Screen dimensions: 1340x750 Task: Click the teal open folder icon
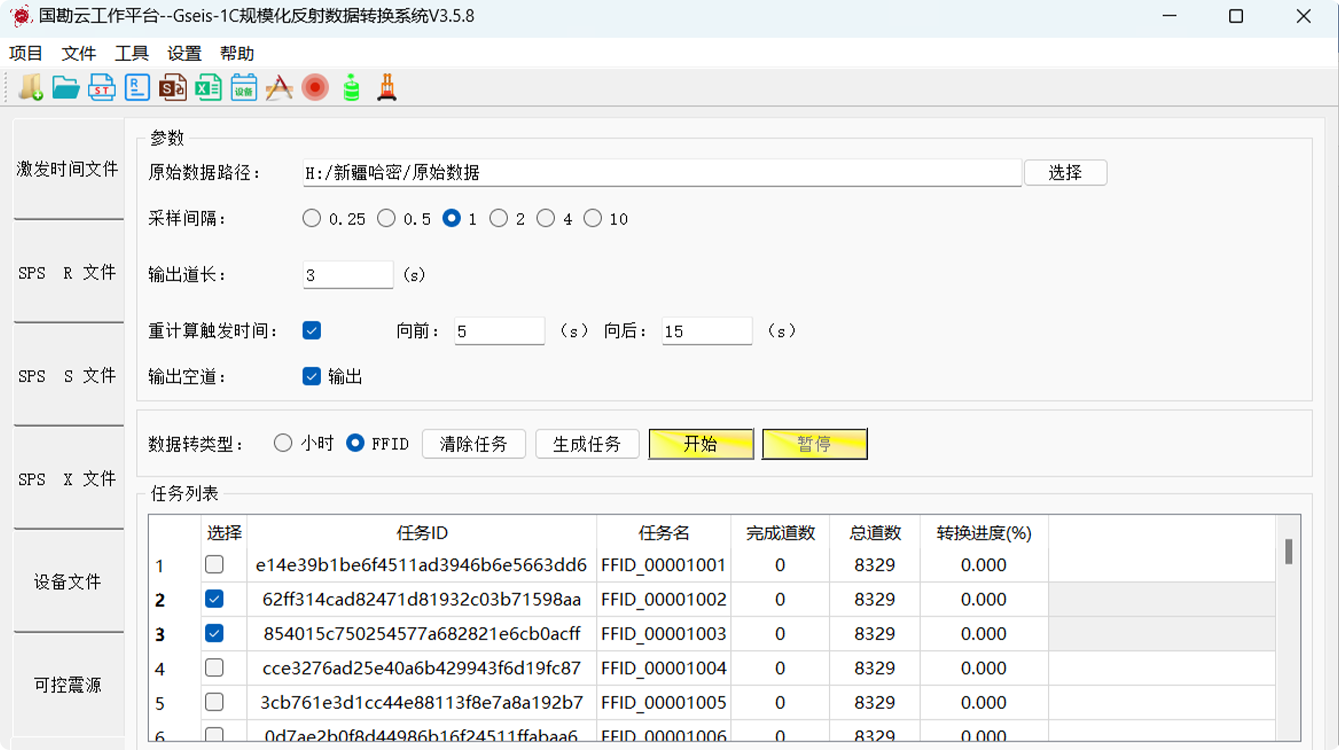point(66,88)
